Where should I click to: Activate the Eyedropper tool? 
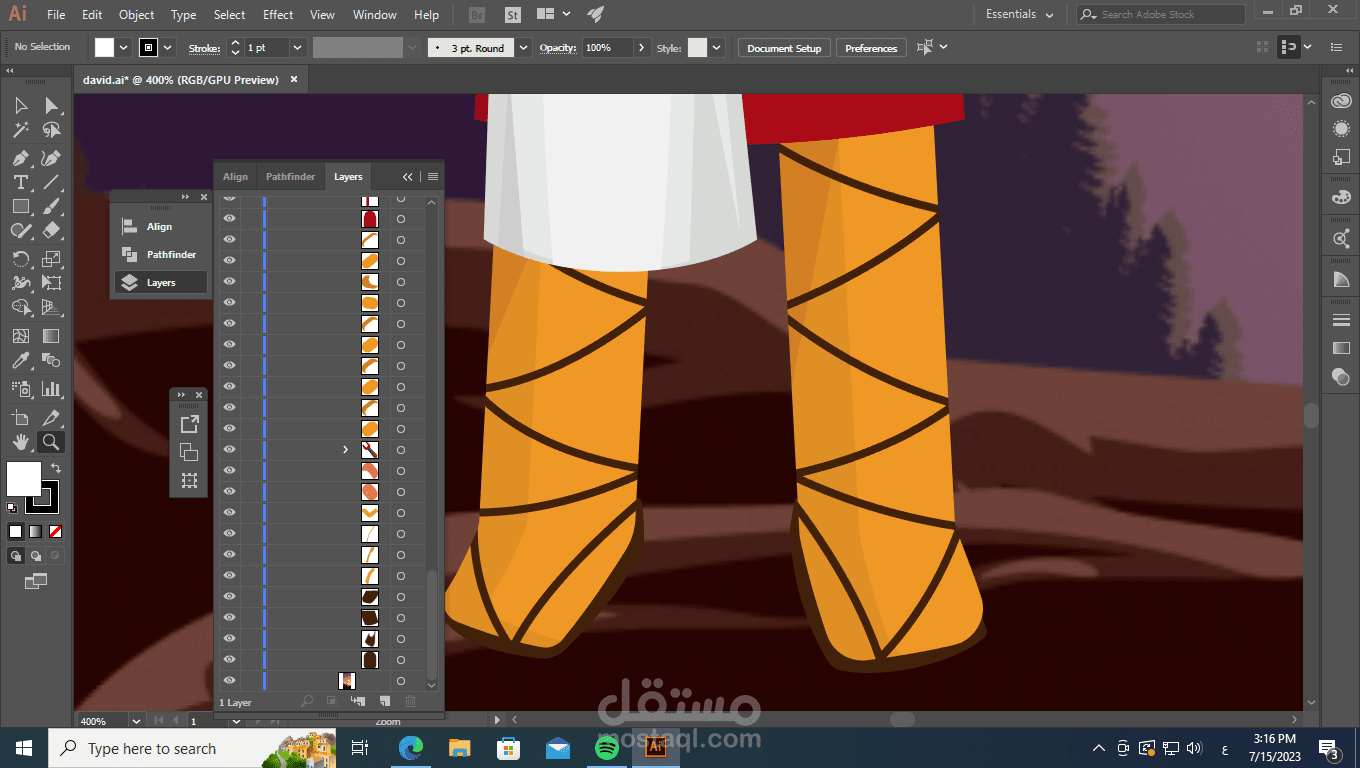click(x=20, y=361)
